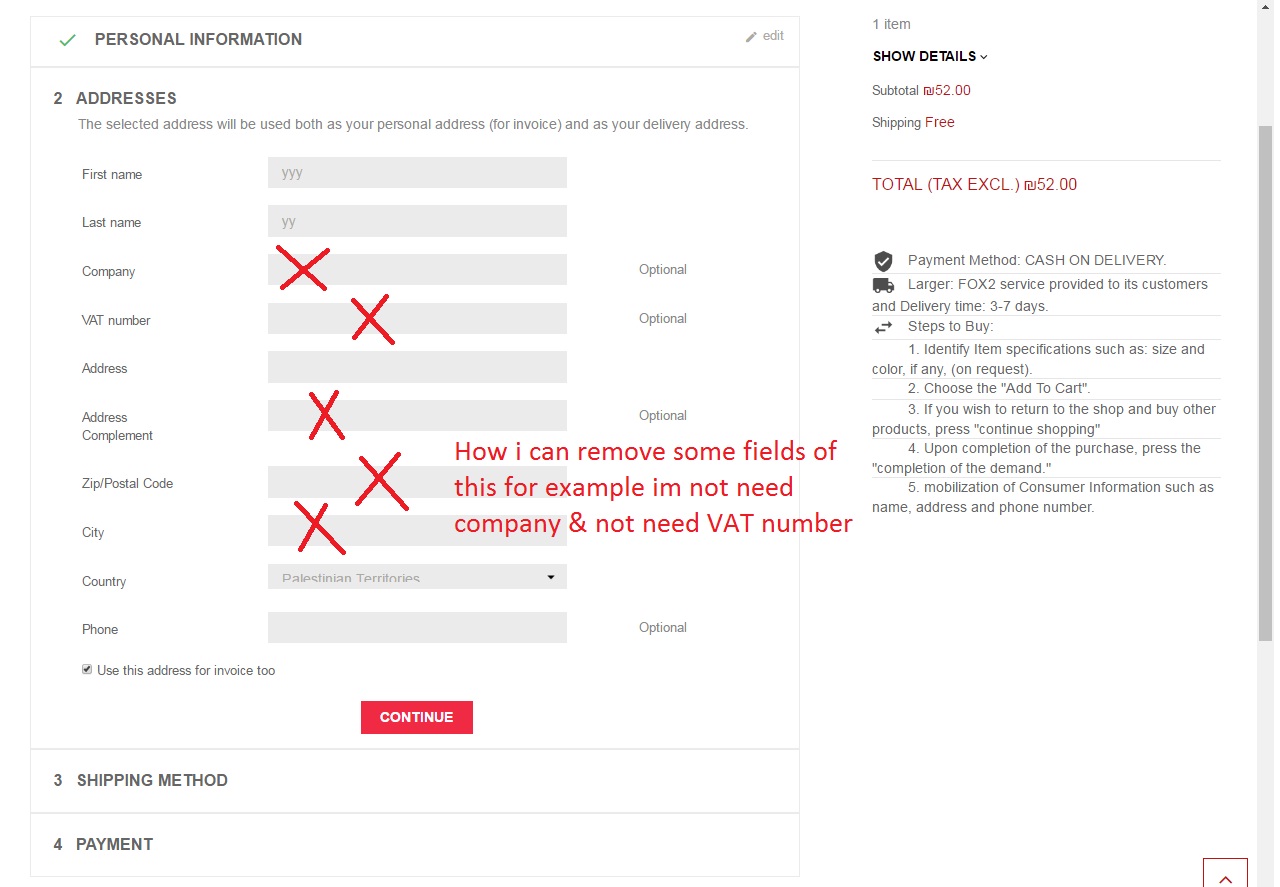The width and height of the screenshot is (1280, 887).
Task: Click the shield icon near Payment Method
Action: (x=883, y=261)
